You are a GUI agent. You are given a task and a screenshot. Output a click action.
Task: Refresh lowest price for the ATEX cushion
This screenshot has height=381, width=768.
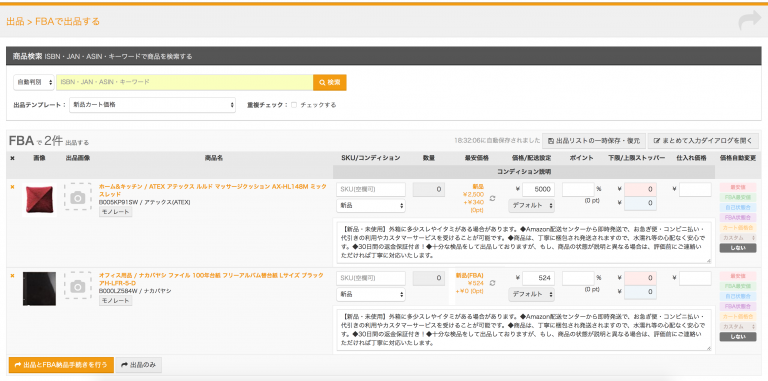tap(492, 198)
